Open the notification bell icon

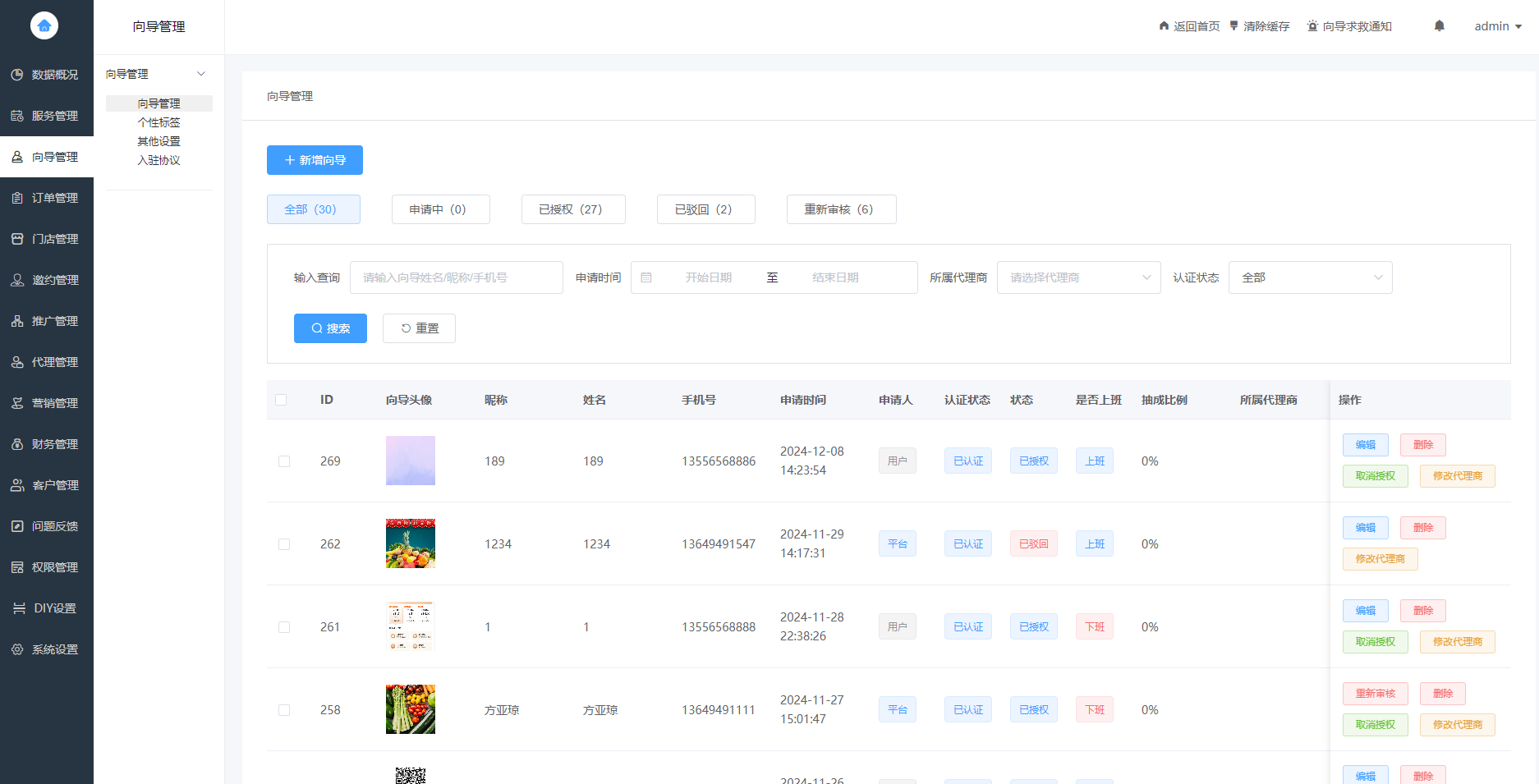point(1439,25)
